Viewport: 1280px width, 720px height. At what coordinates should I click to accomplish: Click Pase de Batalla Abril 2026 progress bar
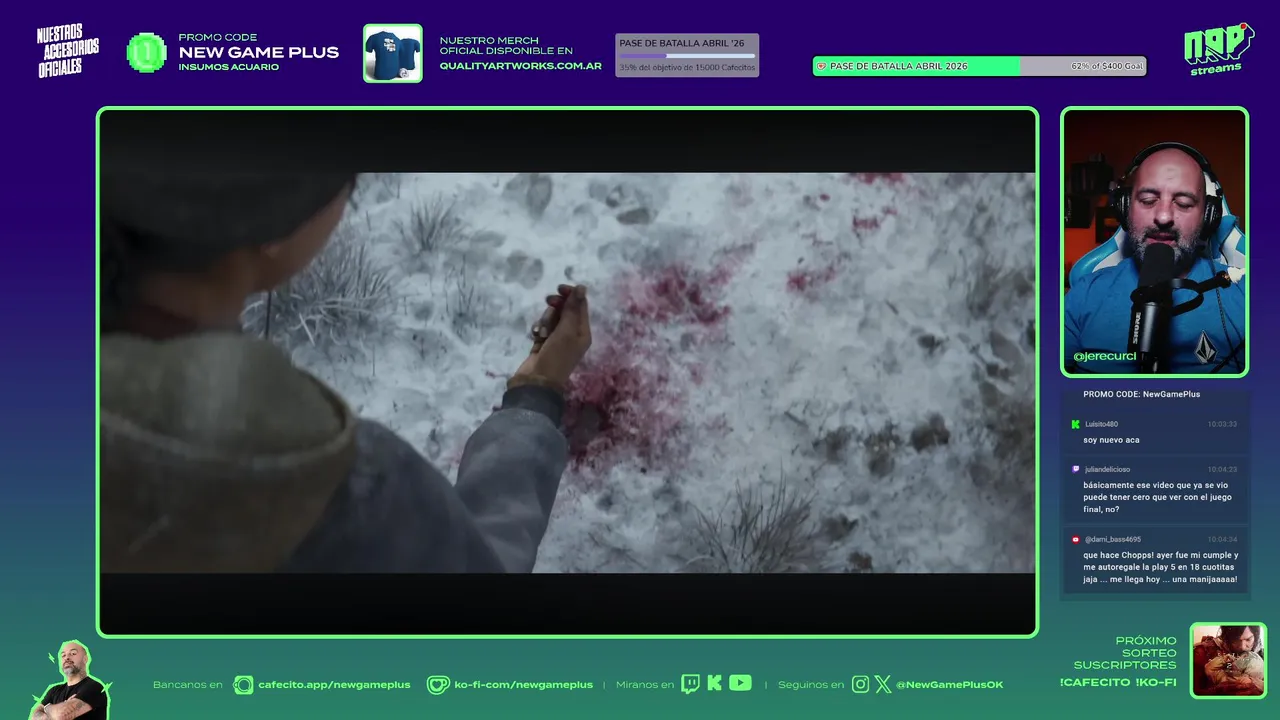click(x=979, y=66)
